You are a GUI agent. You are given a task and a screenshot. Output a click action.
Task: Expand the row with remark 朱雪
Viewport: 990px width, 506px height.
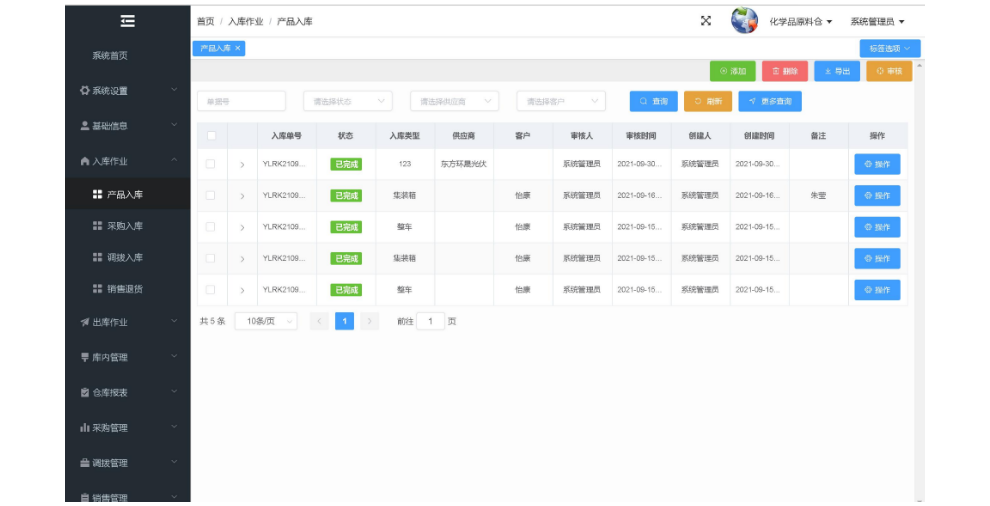(242, 196)
